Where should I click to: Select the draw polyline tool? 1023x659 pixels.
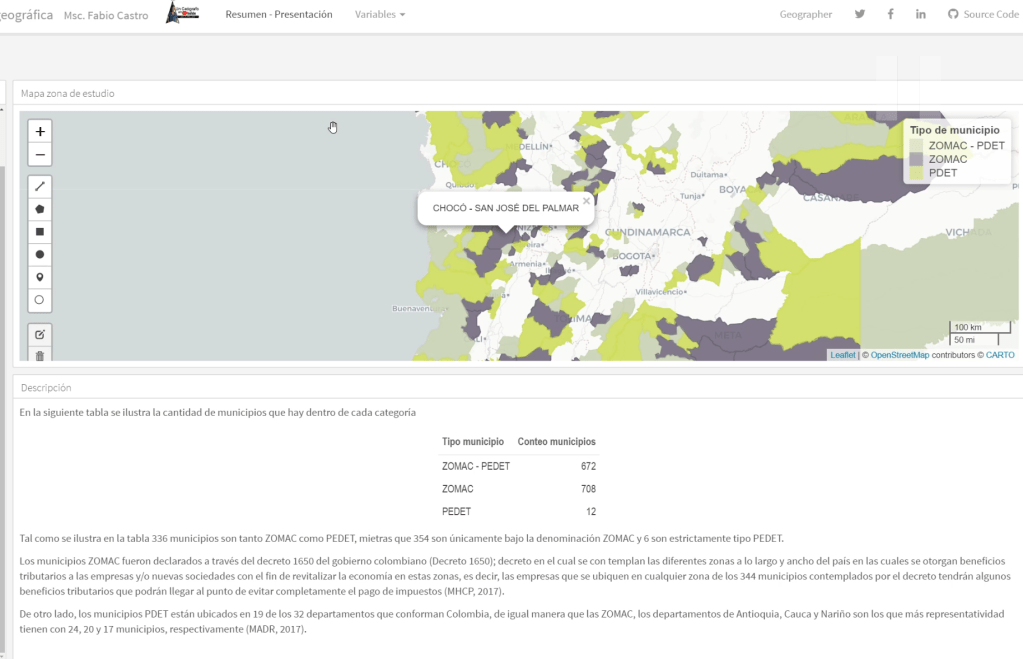(x=40, y=186)
